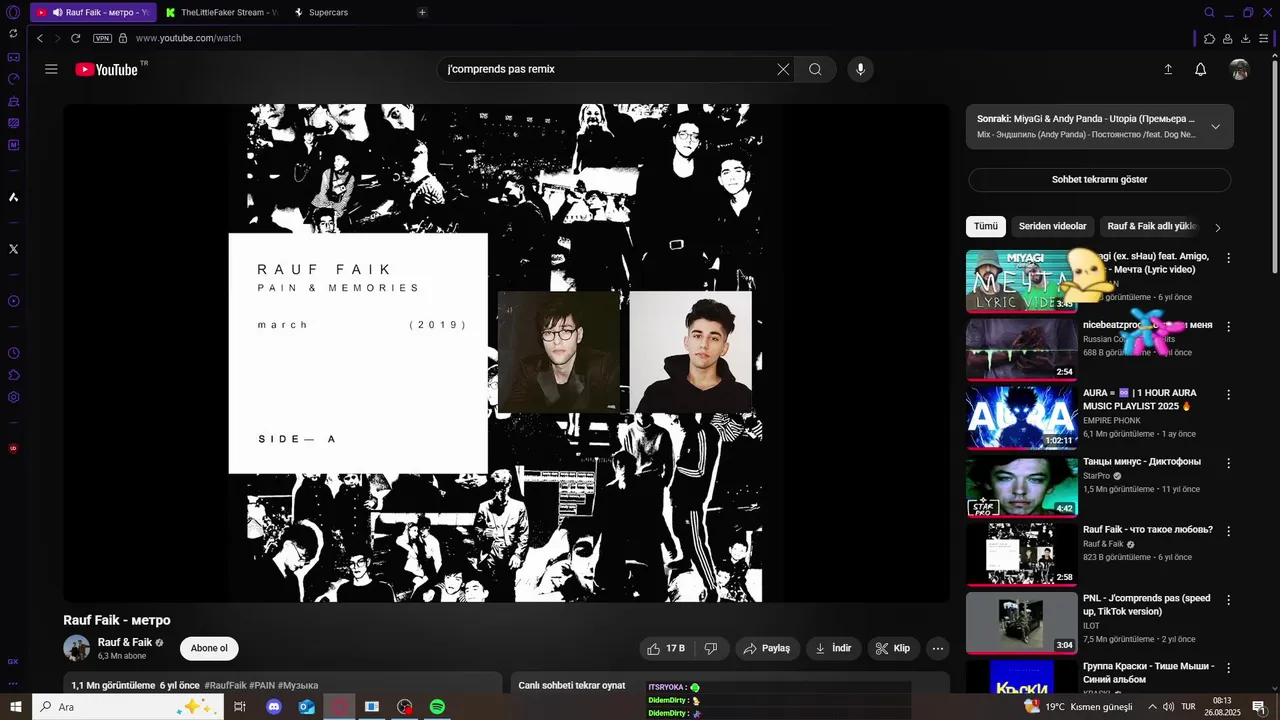Dislike the Rauf Faik video
This screenshot has width=1280, height=720.
(711, 648)
